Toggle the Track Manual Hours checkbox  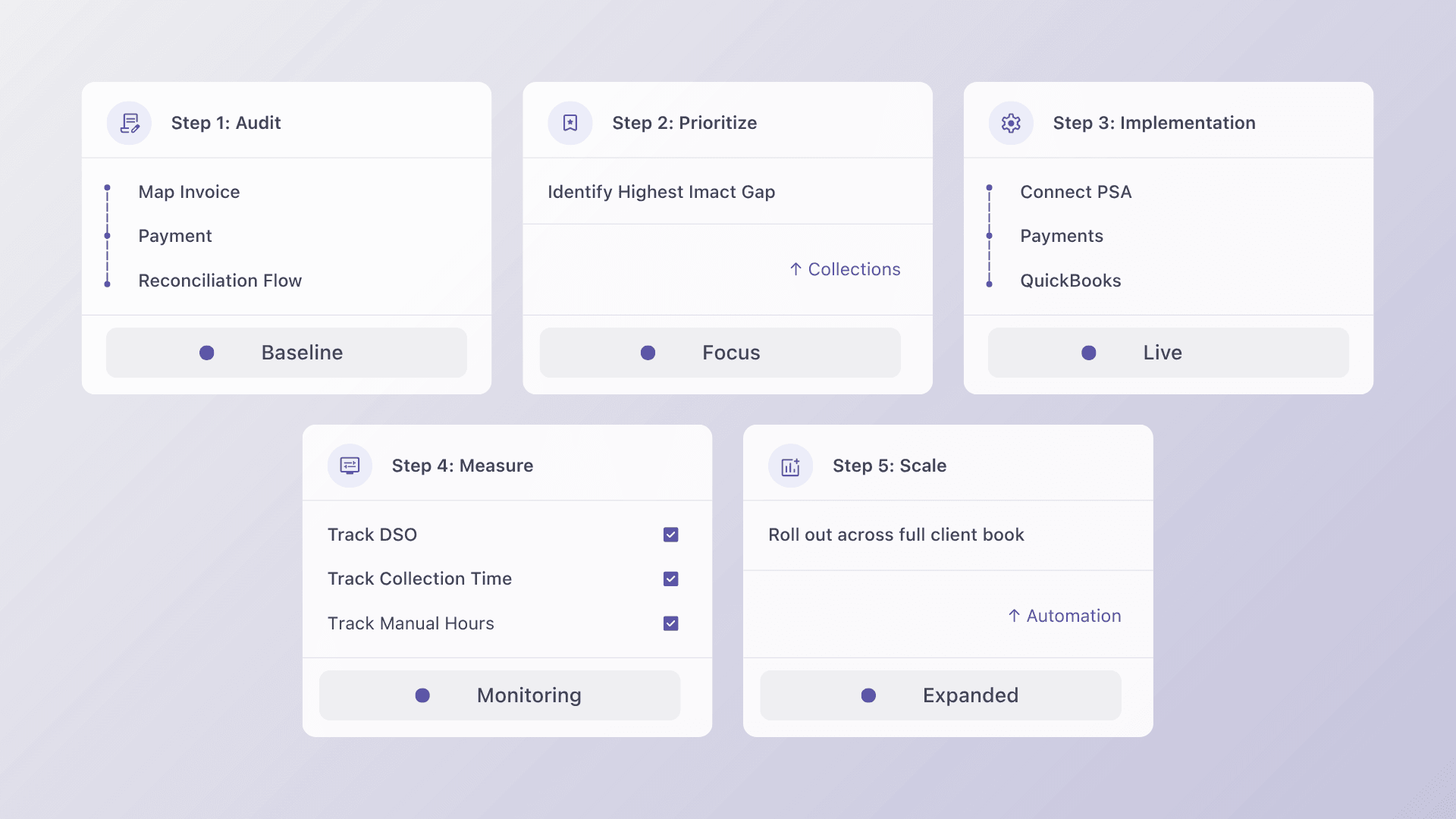tap(670, 623)
